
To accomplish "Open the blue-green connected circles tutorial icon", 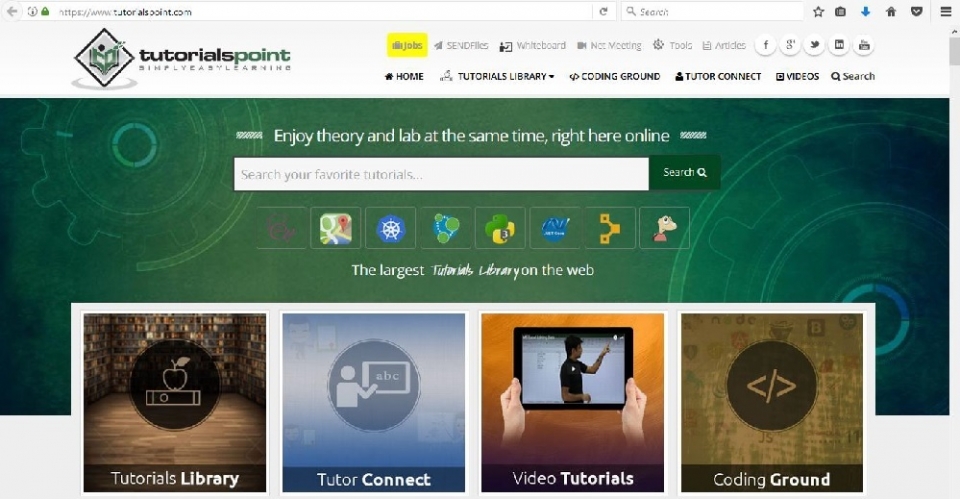I will tap(446, 228).
